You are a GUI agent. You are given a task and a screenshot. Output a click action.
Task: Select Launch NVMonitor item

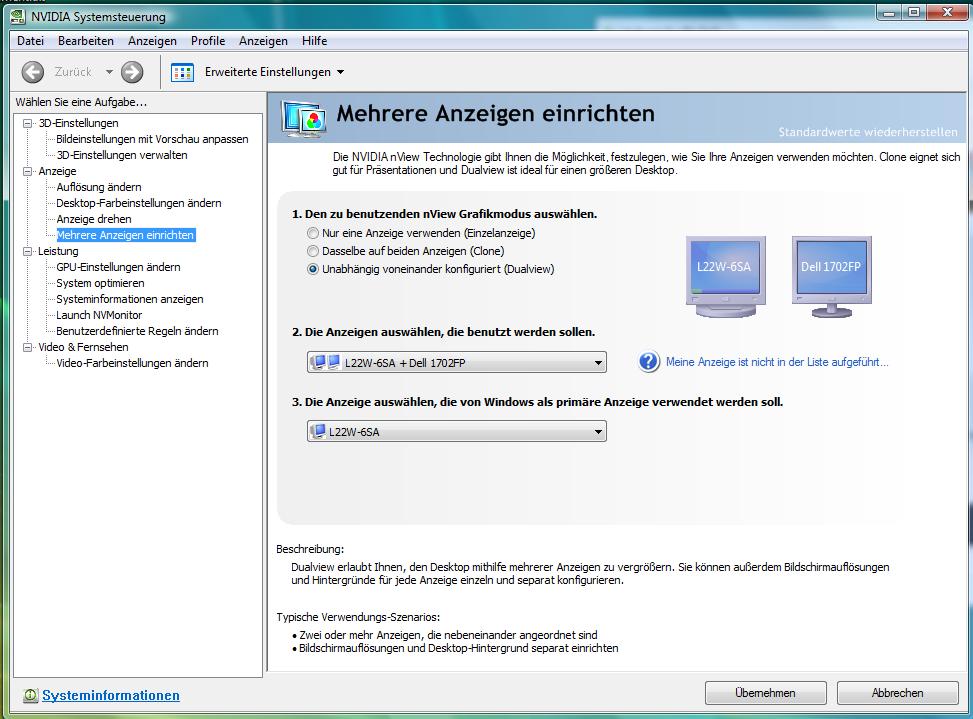click(x=99, y=315)
